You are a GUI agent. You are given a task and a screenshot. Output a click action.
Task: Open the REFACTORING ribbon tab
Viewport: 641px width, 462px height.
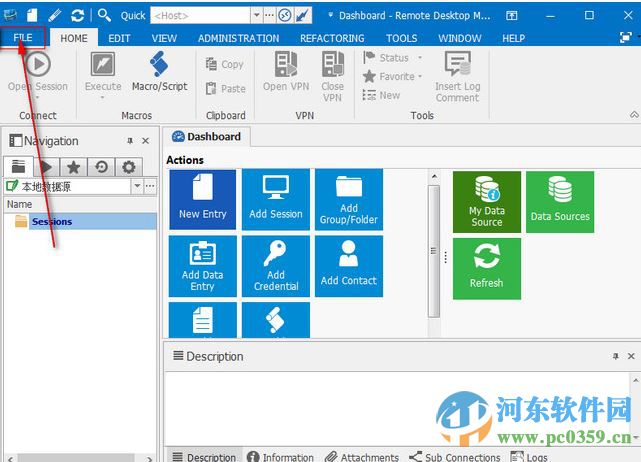(x=332, y=38)
